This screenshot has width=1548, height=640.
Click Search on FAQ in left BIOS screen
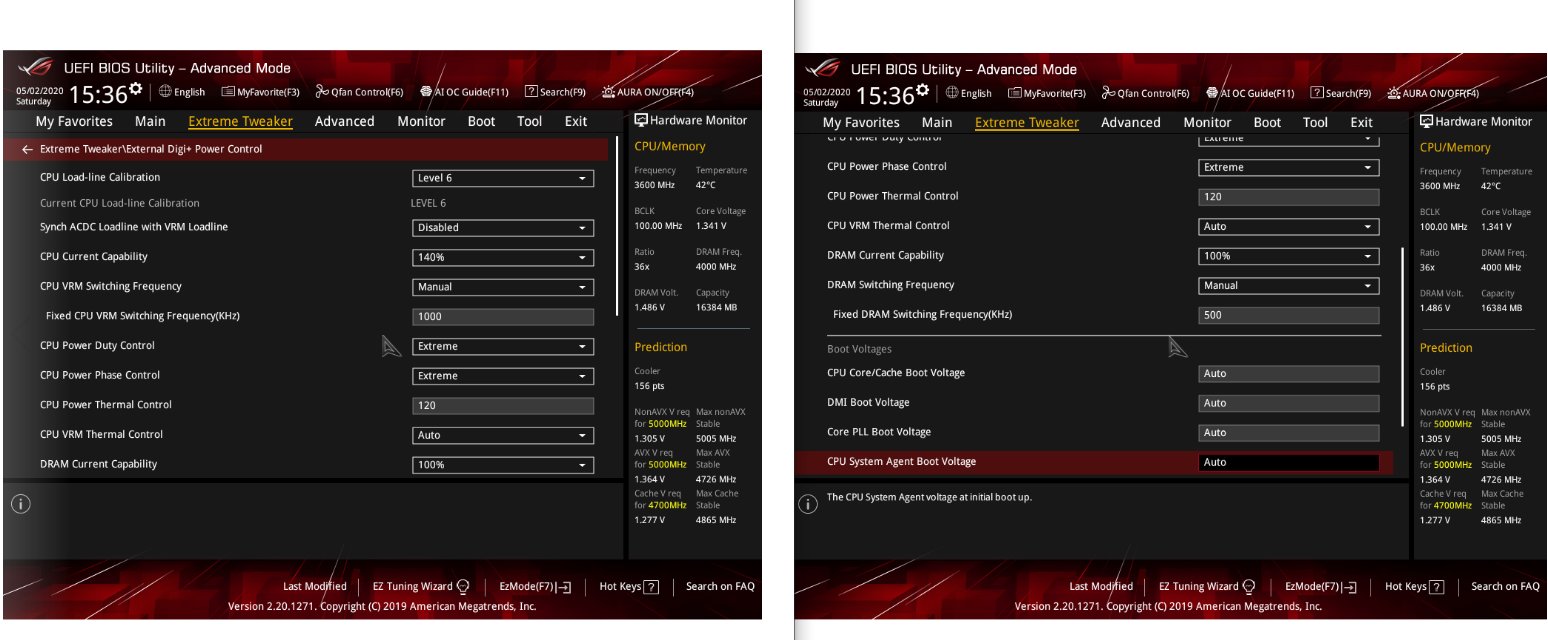point(720,587)
